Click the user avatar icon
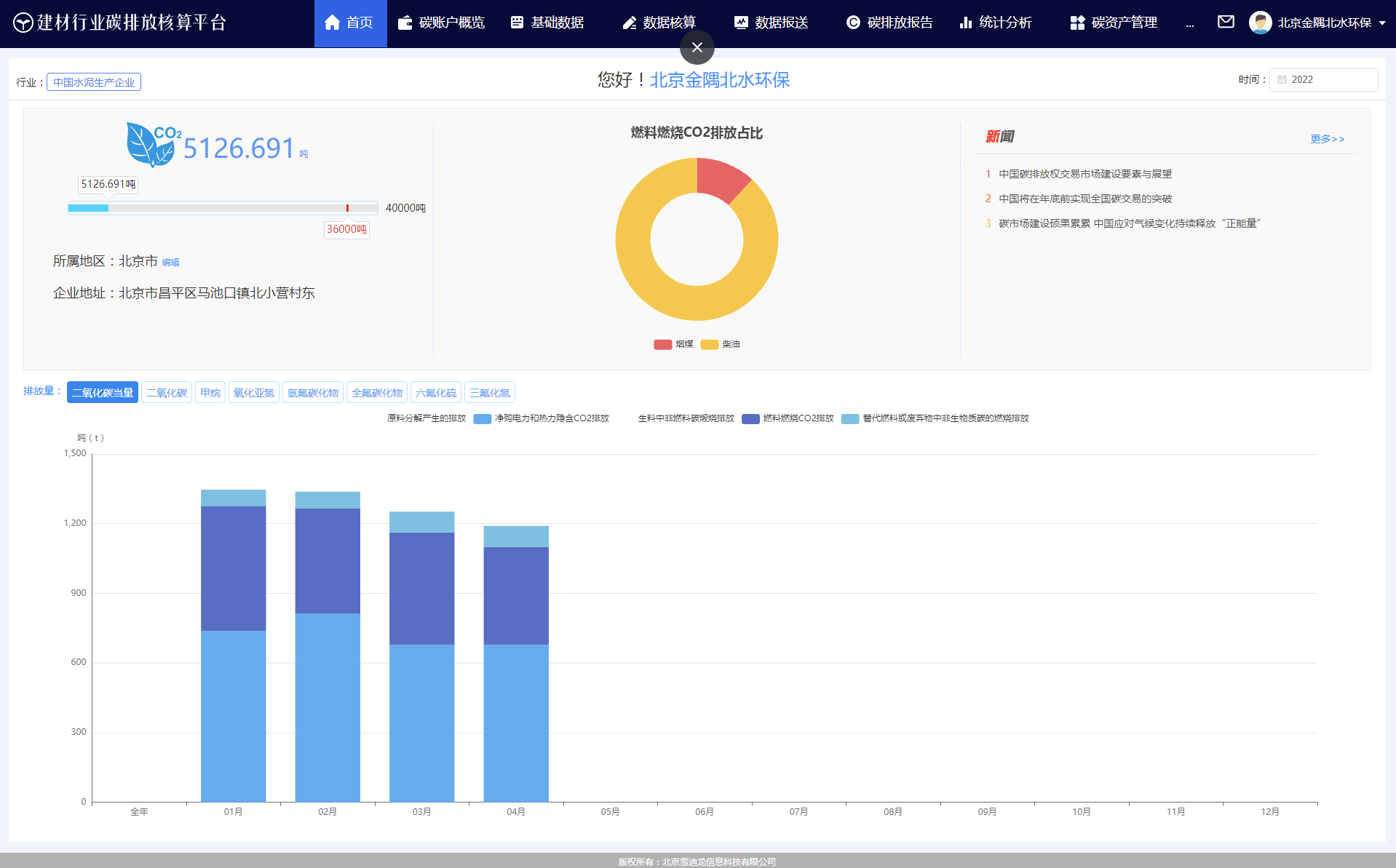This screenshot has height=868, width=1396. 1260,23
